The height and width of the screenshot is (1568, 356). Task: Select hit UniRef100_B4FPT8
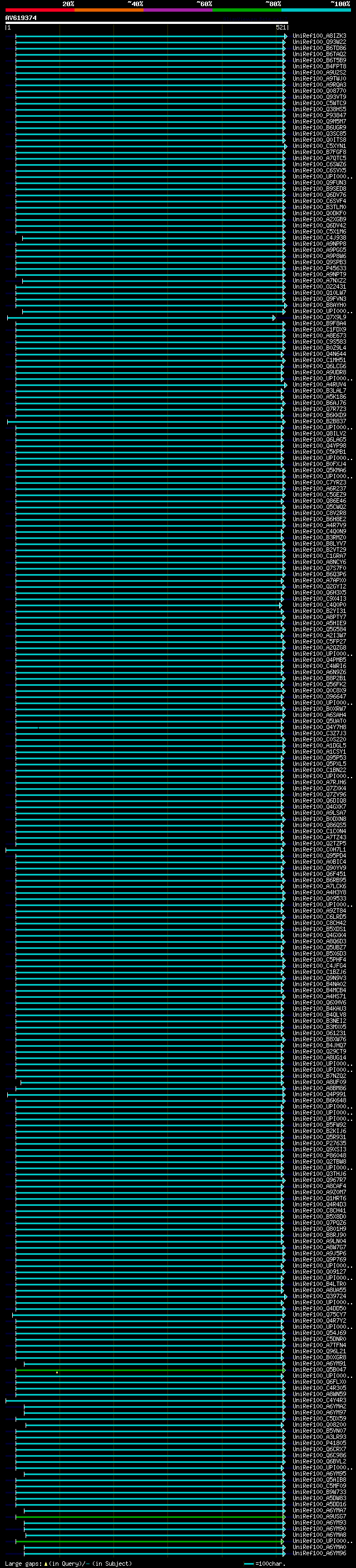(319, 66)
